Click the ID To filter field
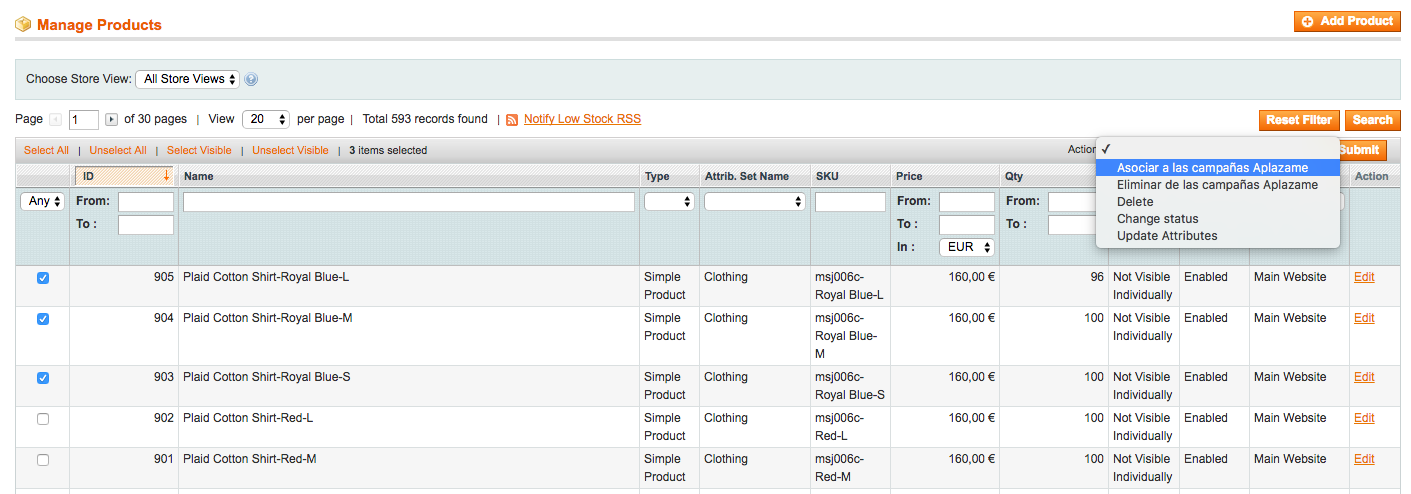1411x494 pixels. click(146, 225)
